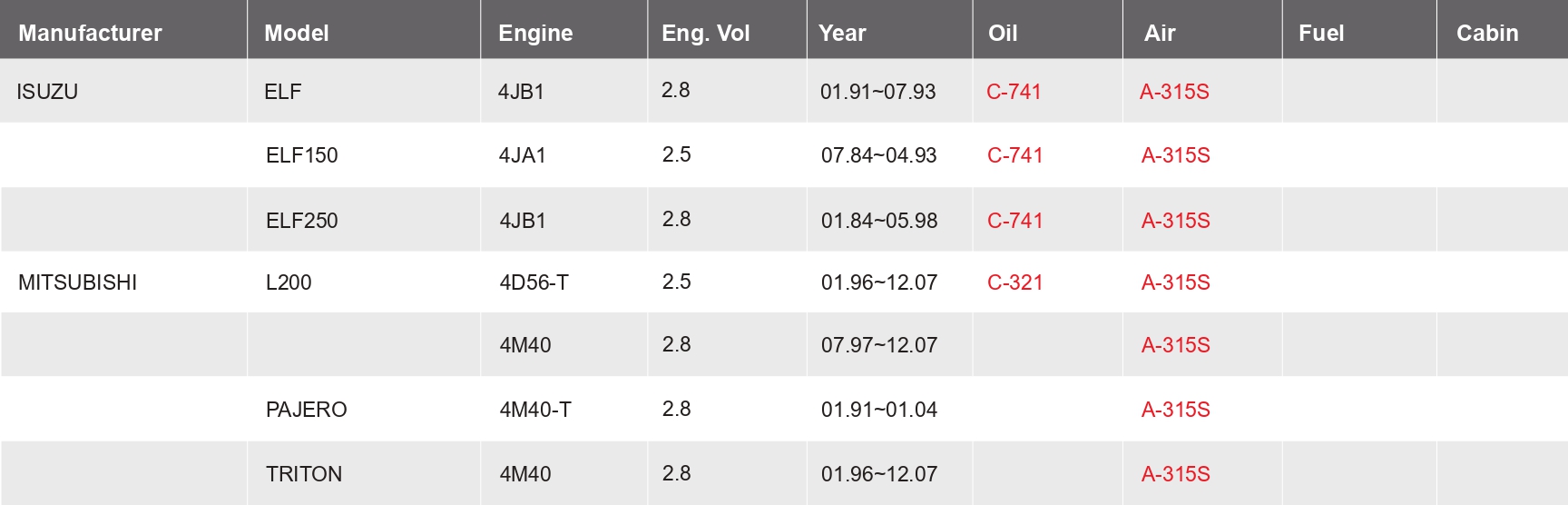
Task: Open air filter A-315S for L200
Action: point(1175,282)
